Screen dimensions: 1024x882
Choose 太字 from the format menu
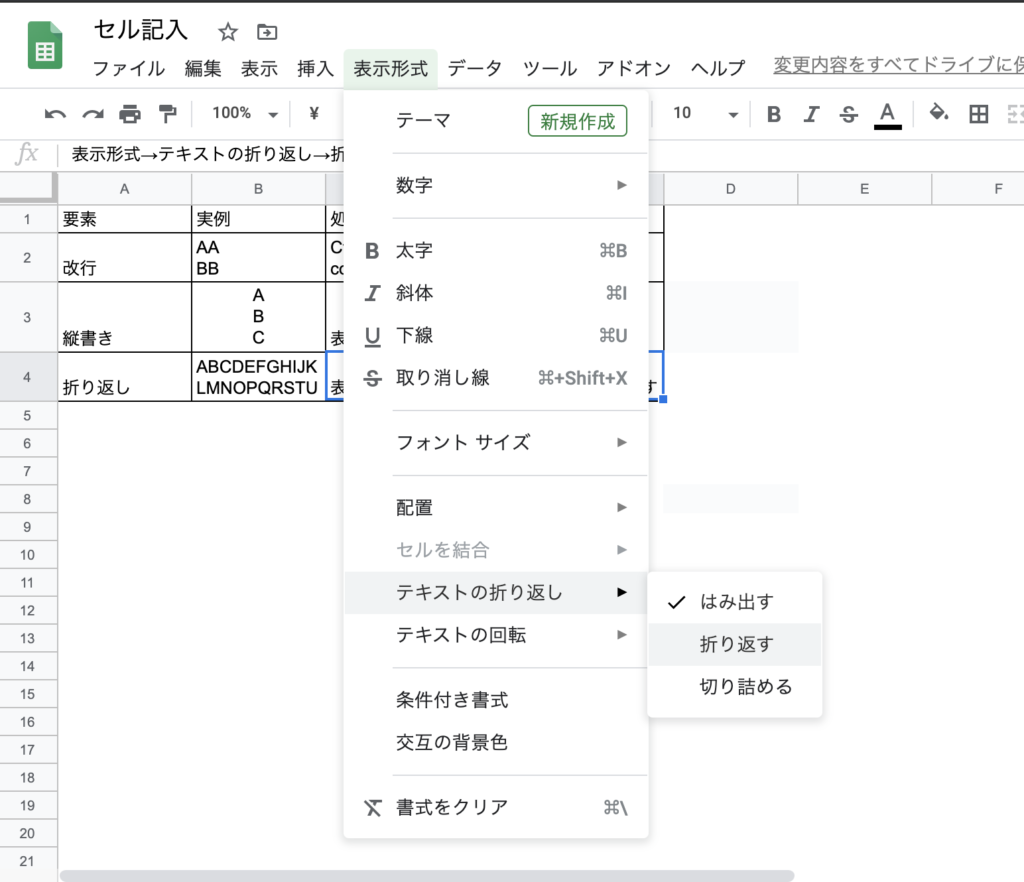click(496, 251)
